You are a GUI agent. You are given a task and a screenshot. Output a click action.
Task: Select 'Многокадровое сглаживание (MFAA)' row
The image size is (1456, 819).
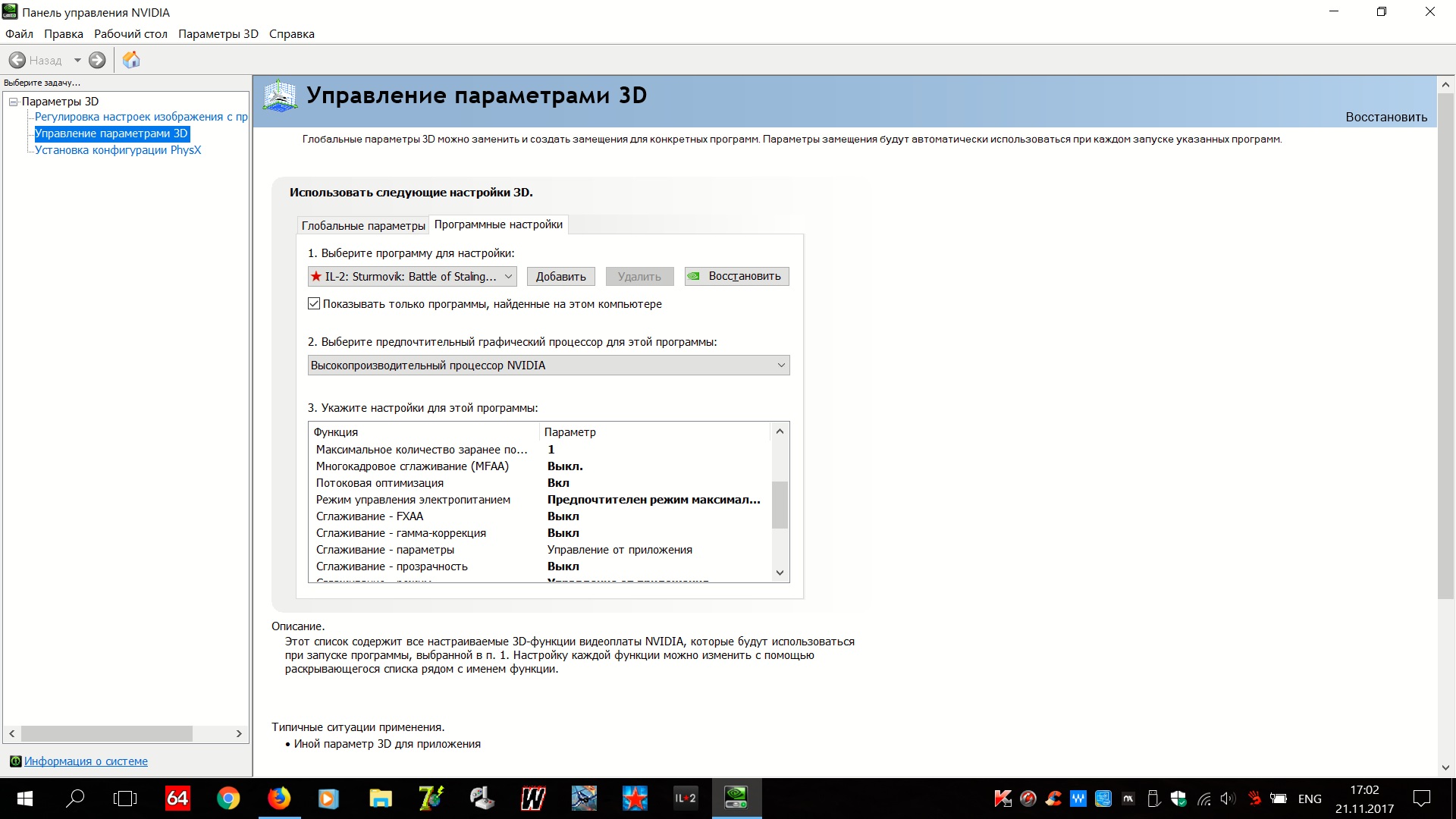(540, 466)
